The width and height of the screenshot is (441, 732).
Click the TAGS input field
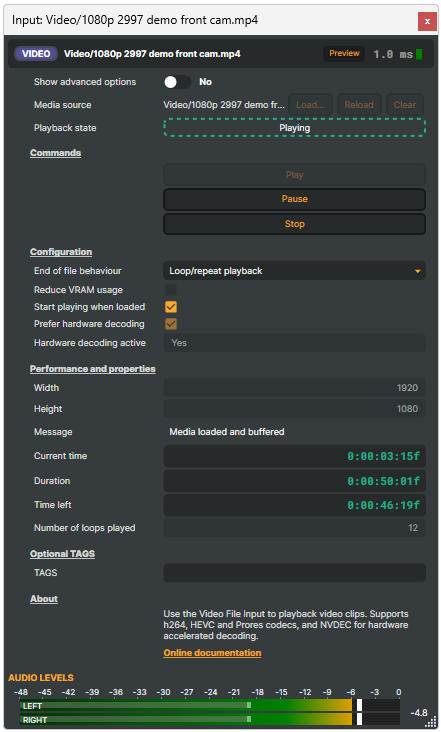tap(294, 573)
